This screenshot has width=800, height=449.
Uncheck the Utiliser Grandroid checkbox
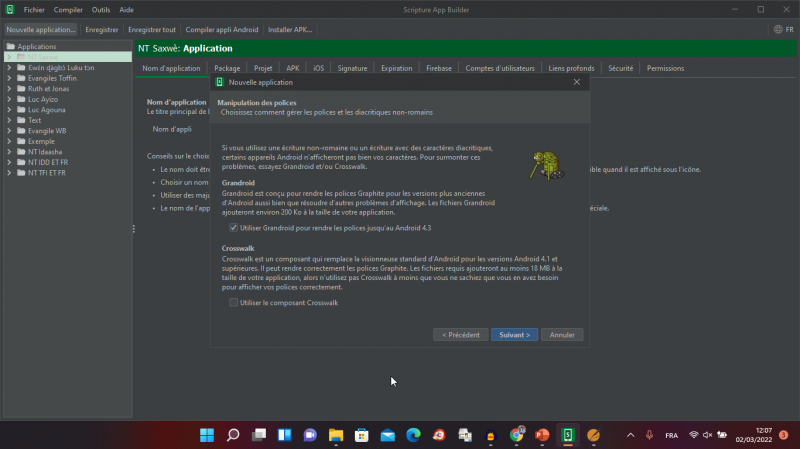click(x=233, y=228)
